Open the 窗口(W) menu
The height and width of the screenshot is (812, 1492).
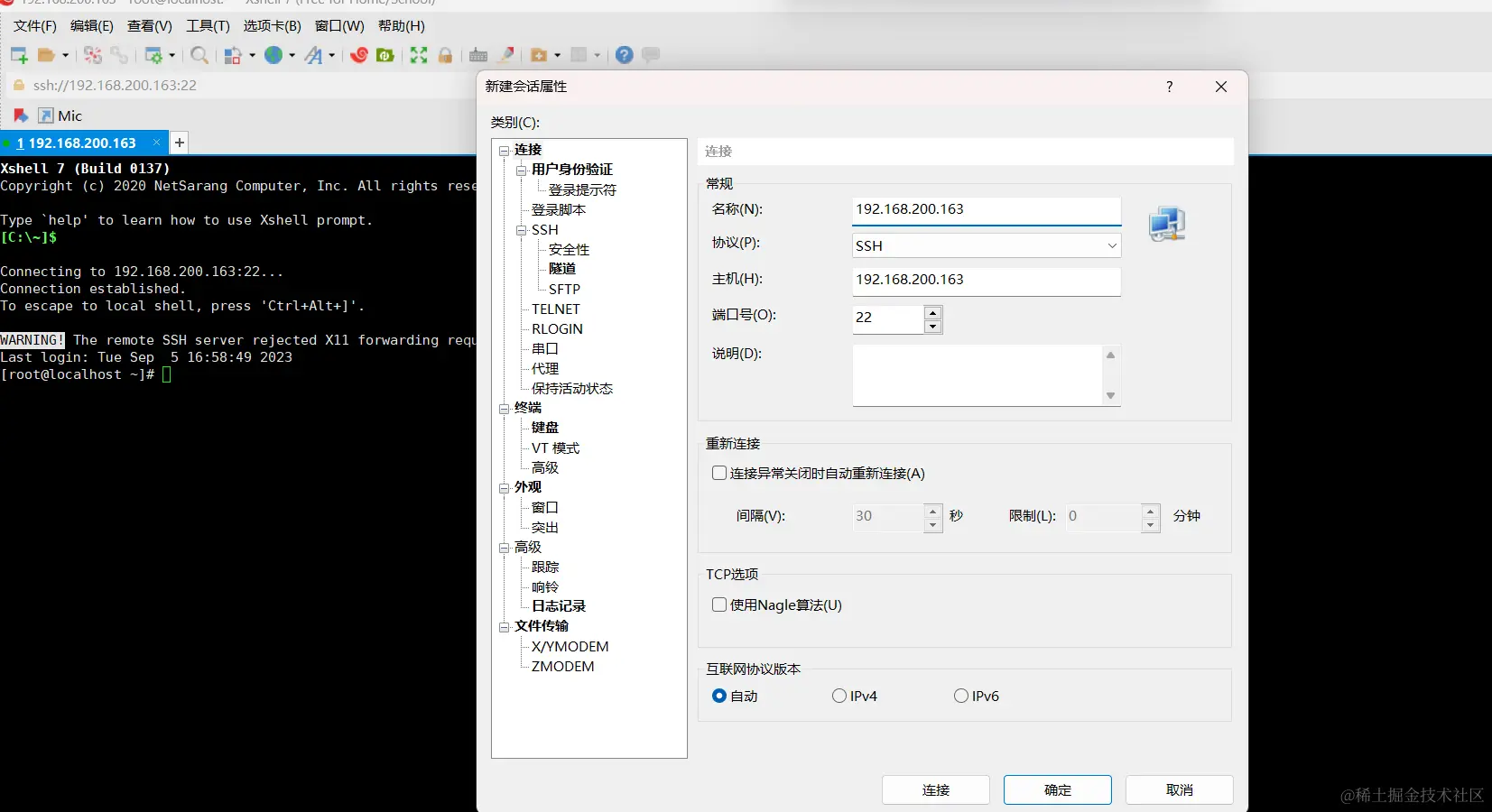(339, 26)
